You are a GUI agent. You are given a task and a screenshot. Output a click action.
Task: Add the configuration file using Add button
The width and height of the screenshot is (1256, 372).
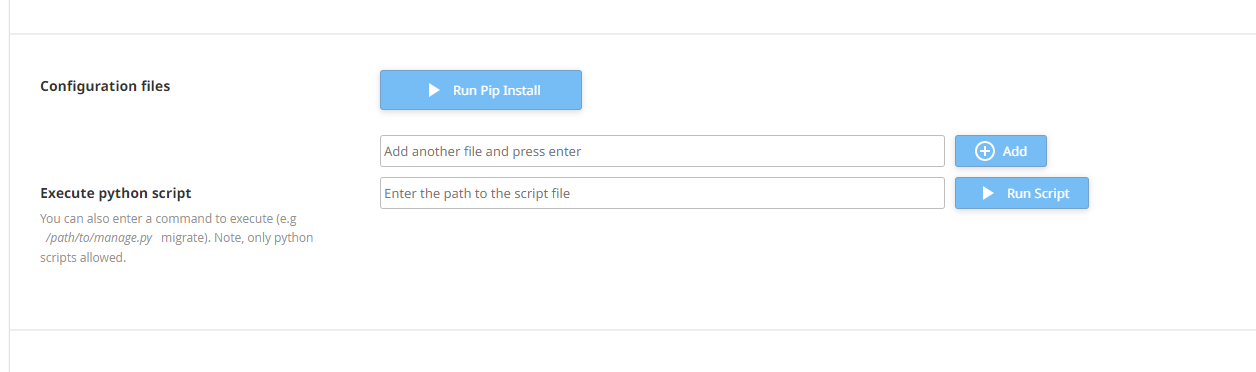(1001, 151)
